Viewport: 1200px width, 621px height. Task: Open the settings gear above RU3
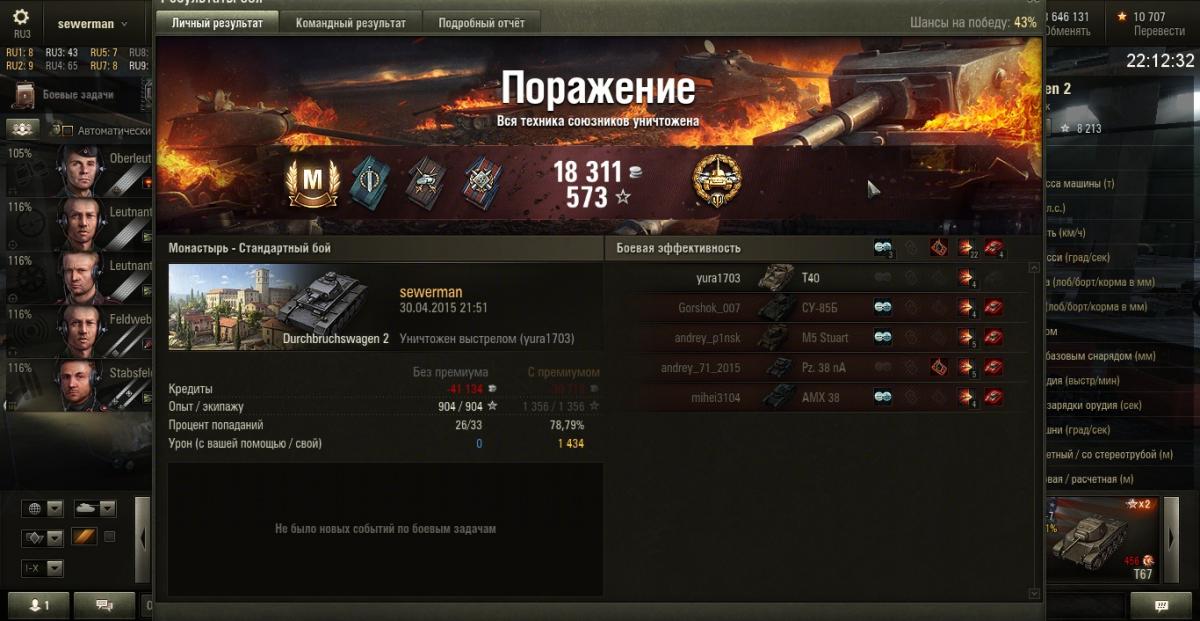(x=21, y=17)
